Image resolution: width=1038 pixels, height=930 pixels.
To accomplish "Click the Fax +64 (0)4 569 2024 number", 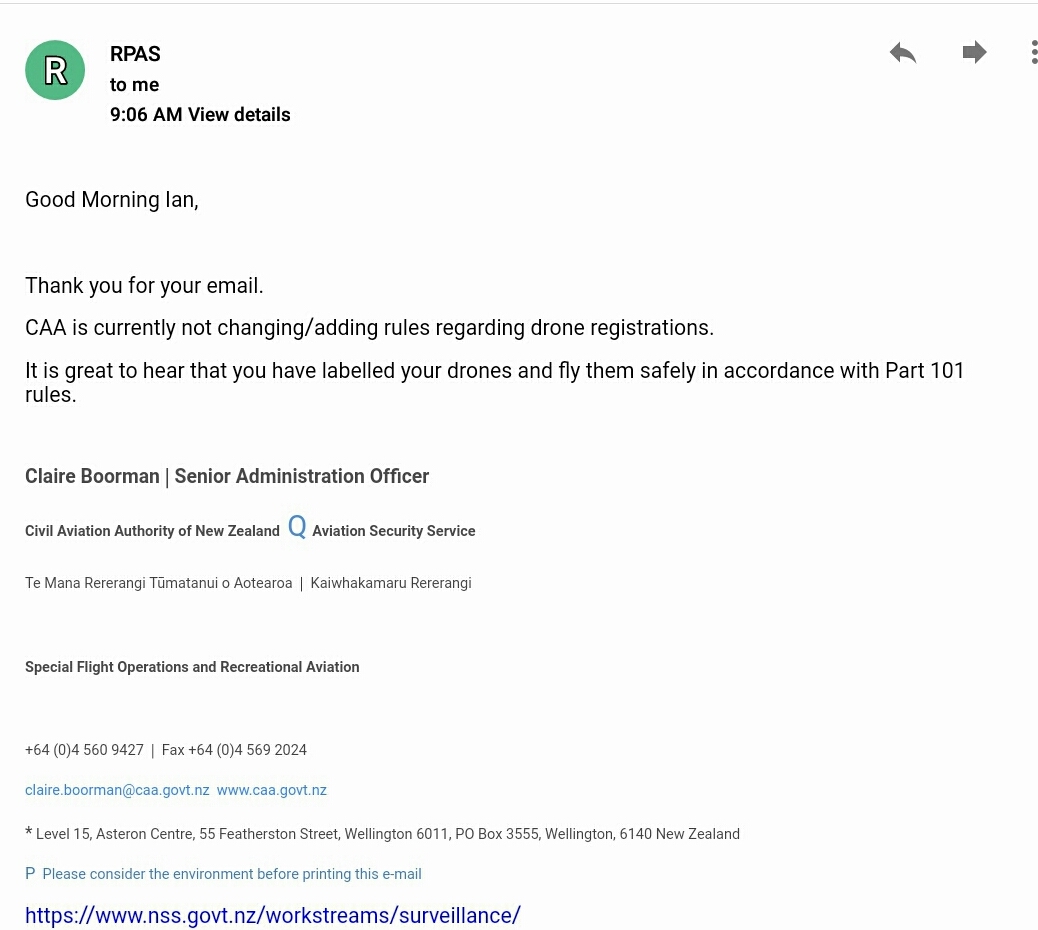I will (x=234, y=750).
